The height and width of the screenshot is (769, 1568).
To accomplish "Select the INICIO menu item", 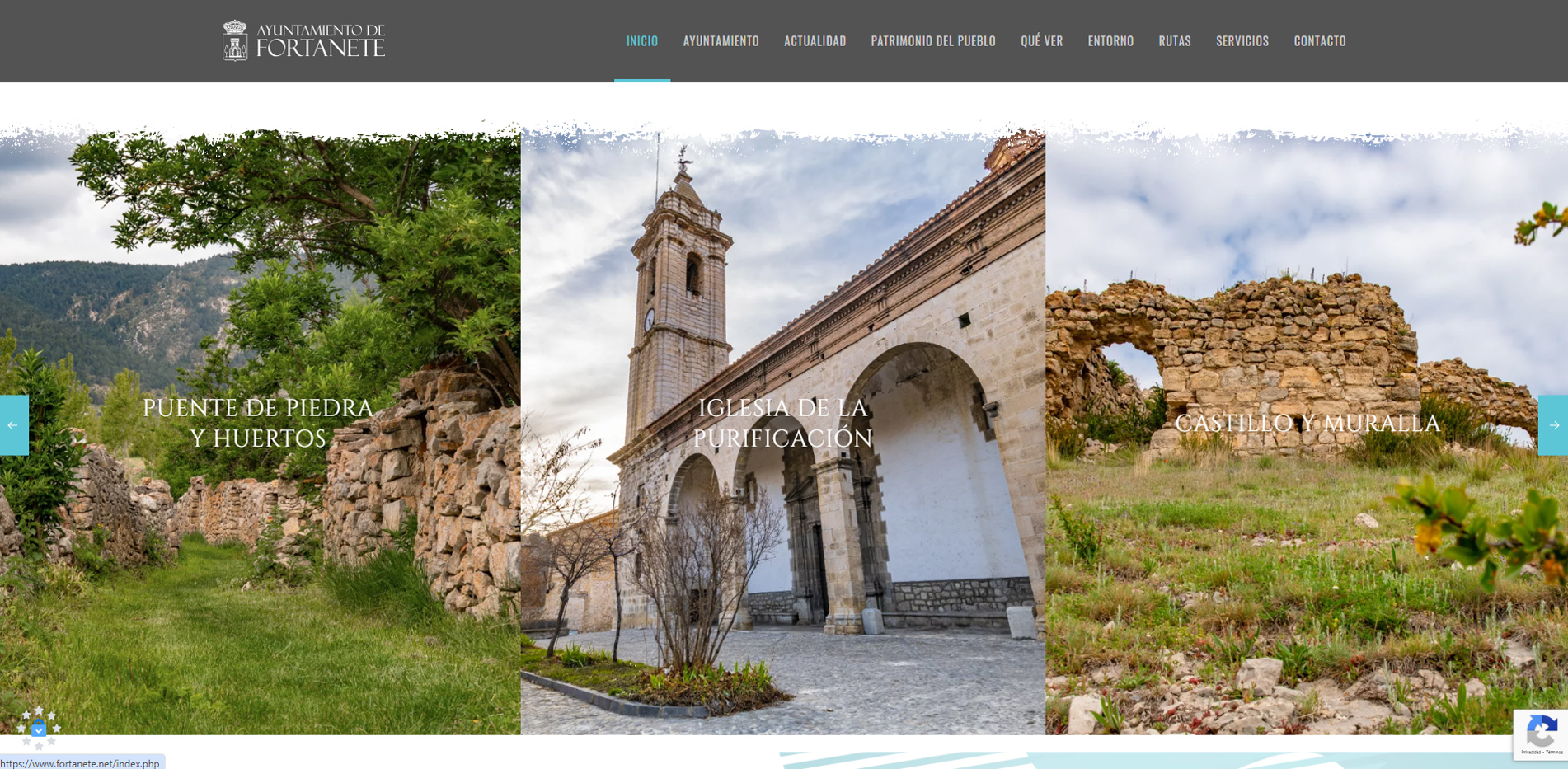I will click(x=641, y=40).
